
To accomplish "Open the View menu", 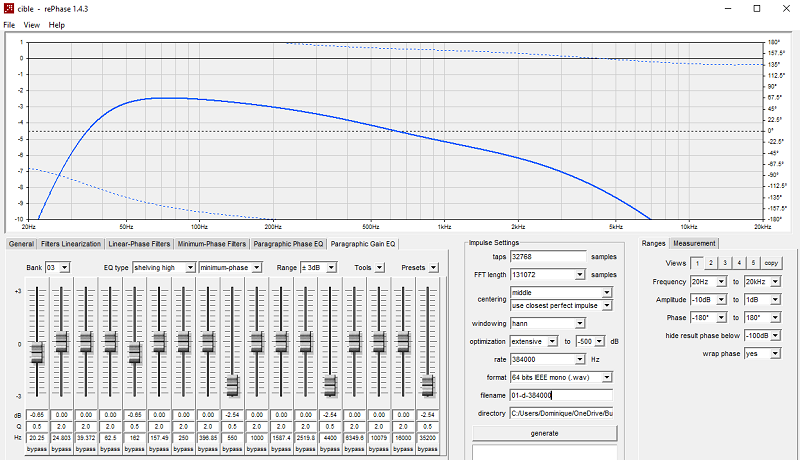I will tap(31, 25).
